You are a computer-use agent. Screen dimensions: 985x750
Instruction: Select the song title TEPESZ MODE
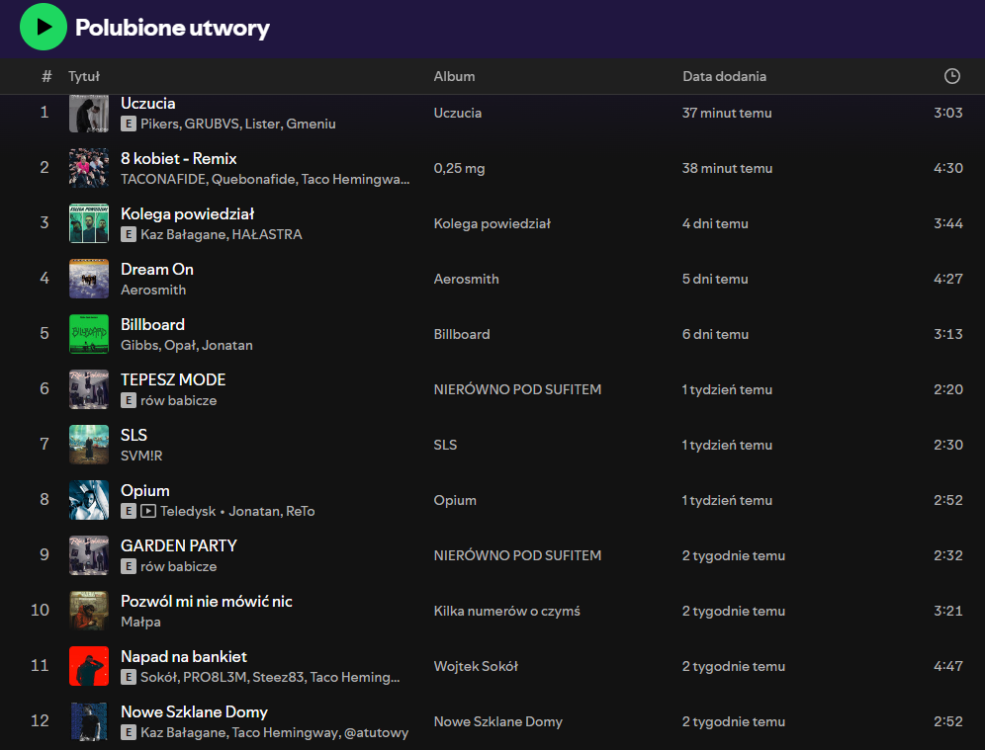(173, 379)
